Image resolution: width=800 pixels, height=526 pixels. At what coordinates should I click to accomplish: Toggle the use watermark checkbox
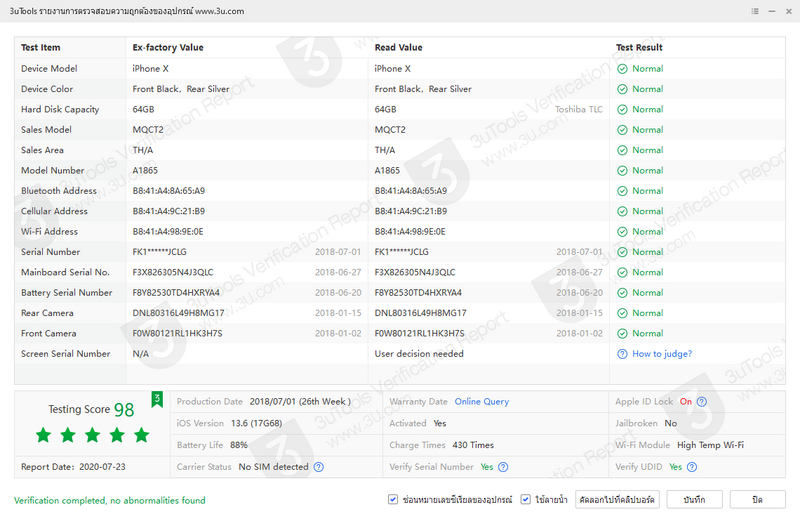pos(526,499)
